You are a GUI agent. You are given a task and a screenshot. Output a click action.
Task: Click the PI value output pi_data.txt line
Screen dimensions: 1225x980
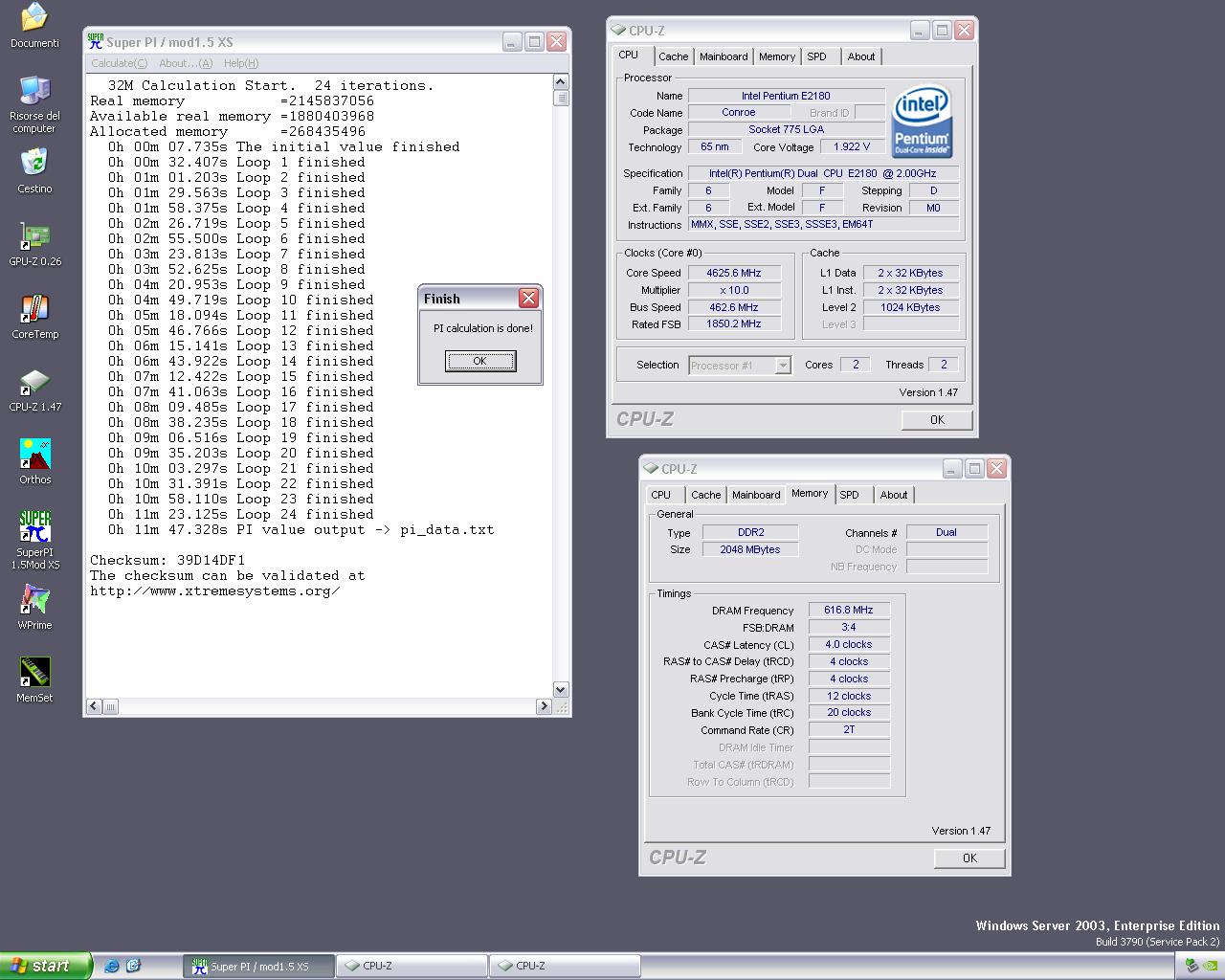301,529
